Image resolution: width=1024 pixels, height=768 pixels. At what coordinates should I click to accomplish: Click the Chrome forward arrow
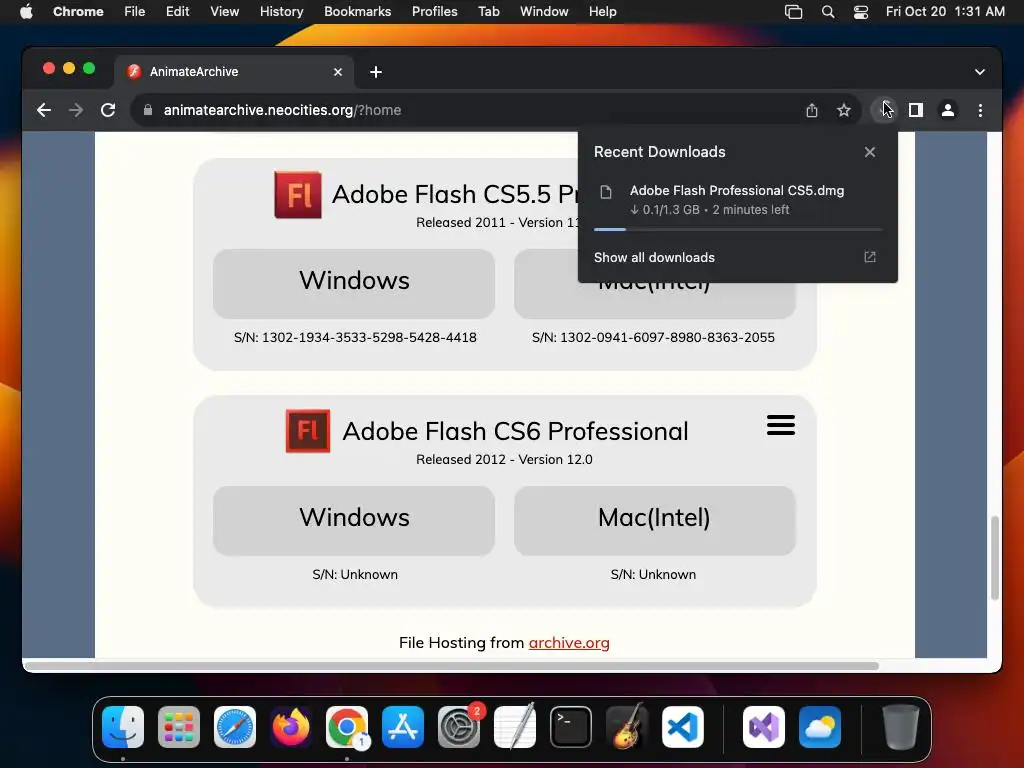[x=76, y=110]
